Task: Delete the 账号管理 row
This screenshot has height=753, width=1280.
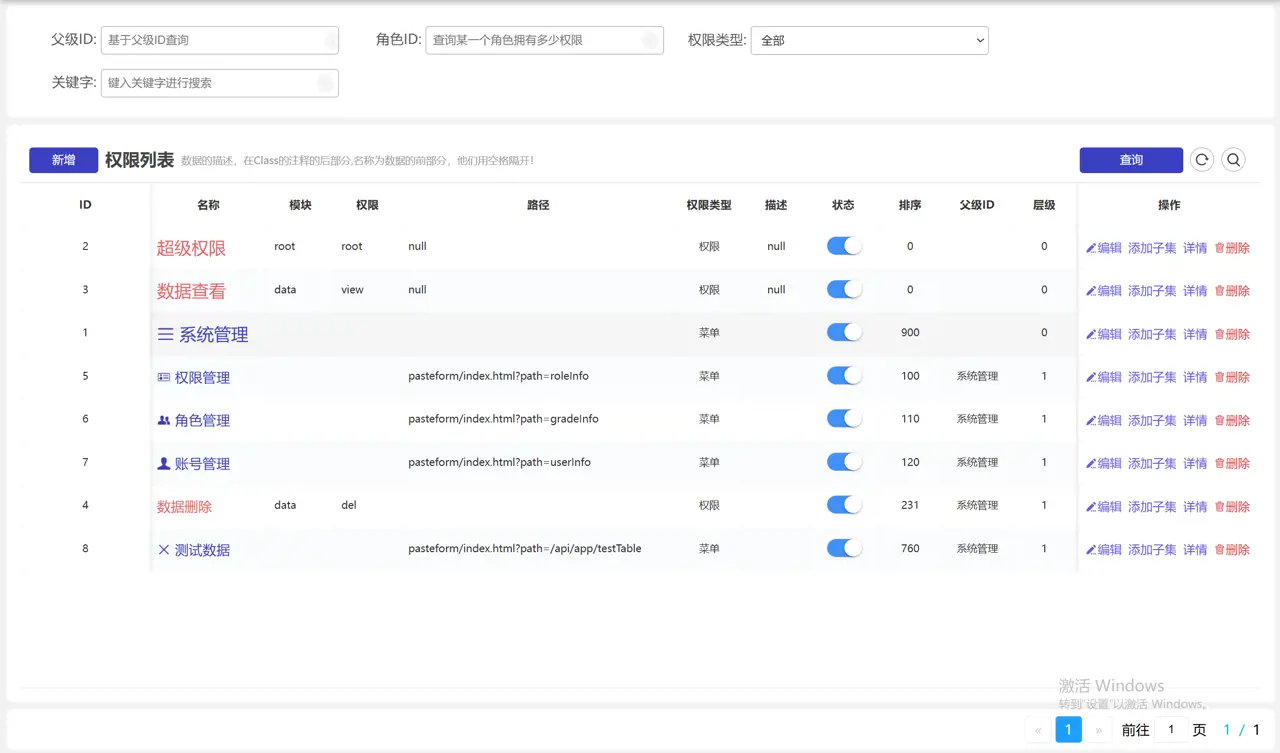Action: pos(1232,463)
